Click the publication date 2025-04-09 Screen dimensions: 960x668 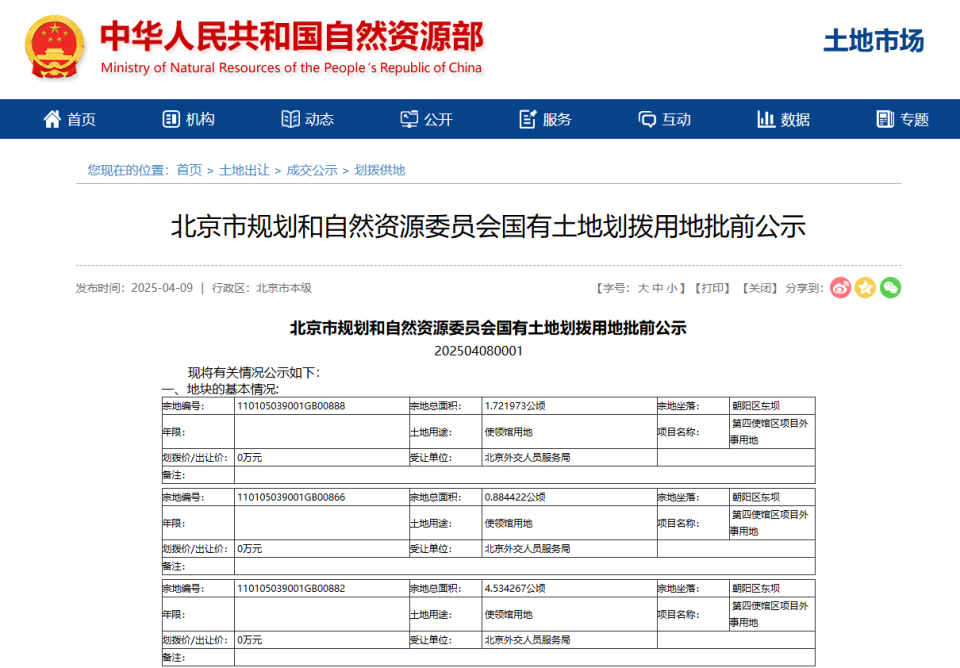point(162,288)
